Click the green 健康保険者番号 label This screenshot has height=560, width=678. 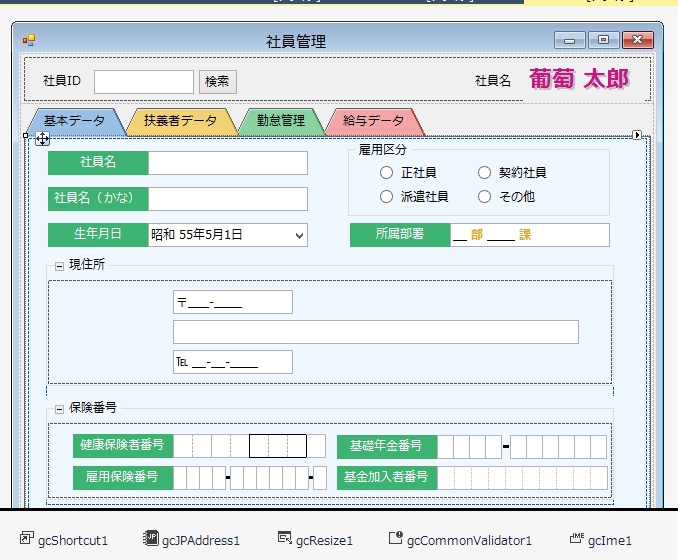click(123, 446)
